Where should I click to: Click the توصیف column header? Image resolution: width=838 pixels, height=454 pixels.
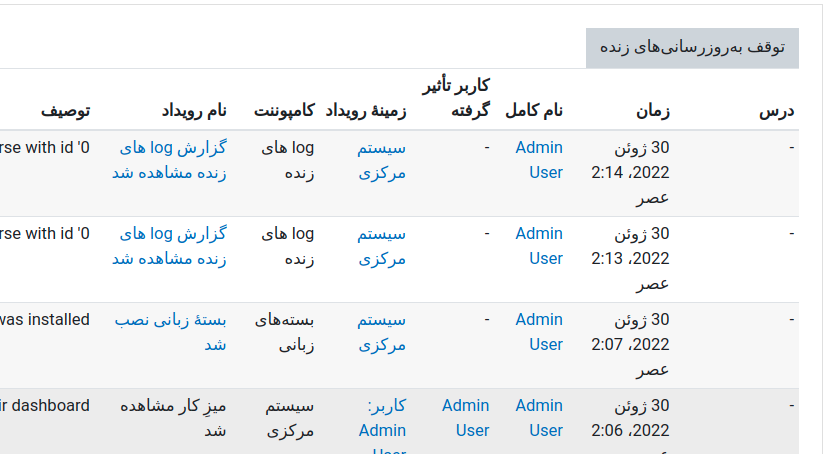click(x=66, y=111)
